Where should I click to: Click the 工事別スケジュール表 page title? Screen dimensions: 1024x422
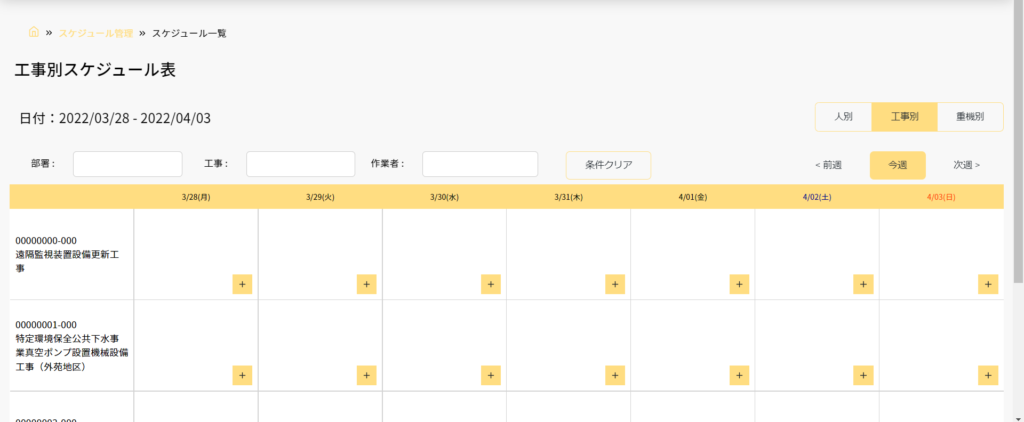95,70
